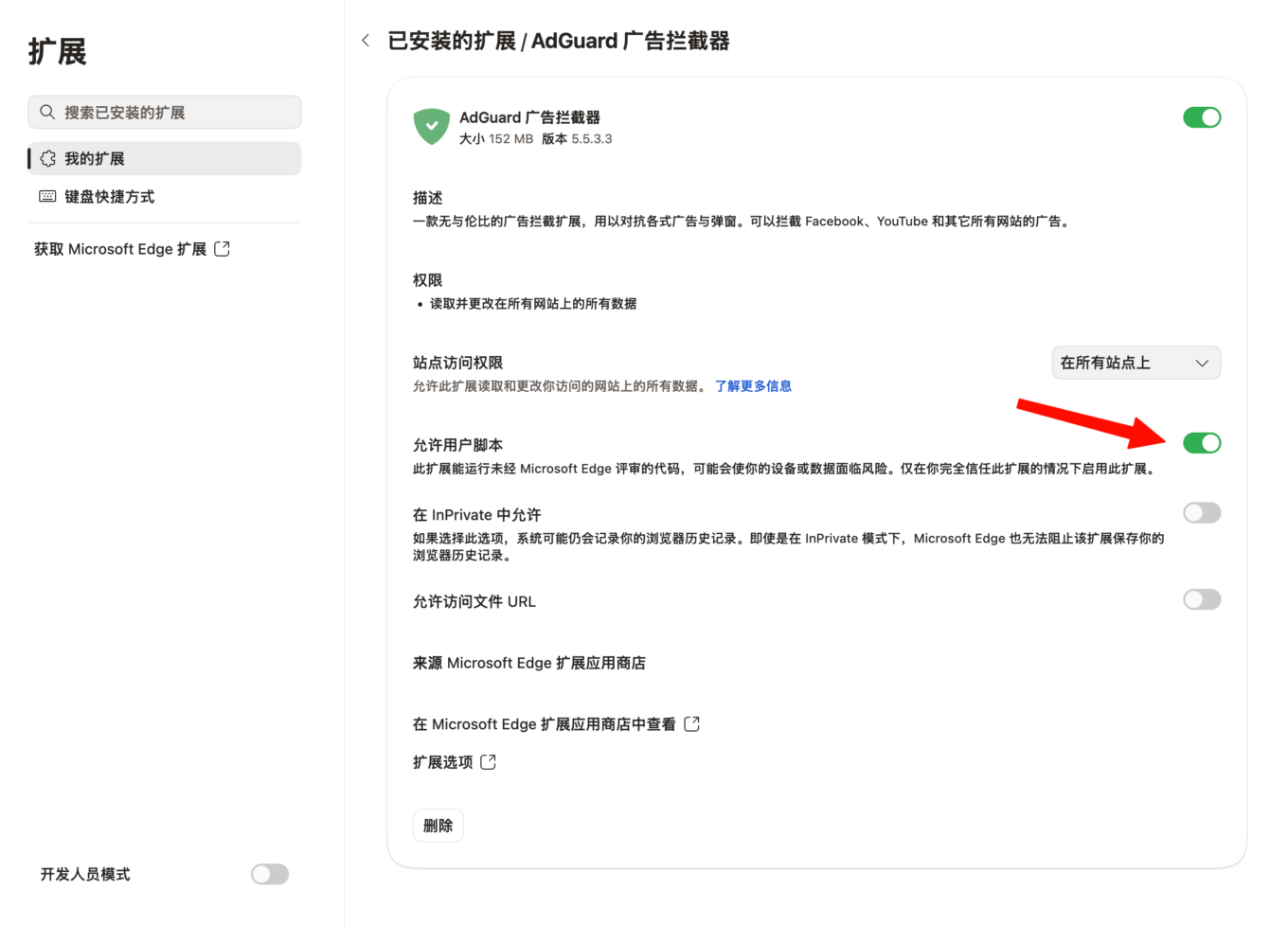The width and height of the screenshot is (1288, 926).
Task: Click external link icon next to 获取 Microsoft Edge 扩展
Action: click(x=222, y=249)
